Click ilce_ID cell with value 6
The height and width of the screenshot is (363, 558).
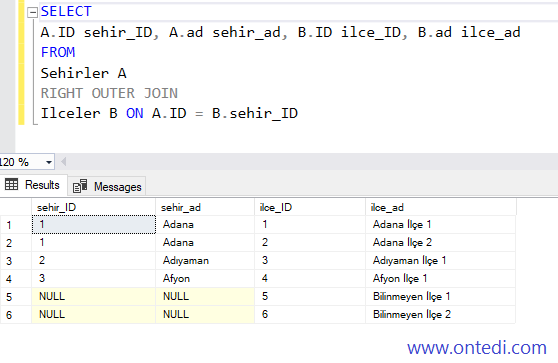[x=310, y=315]
